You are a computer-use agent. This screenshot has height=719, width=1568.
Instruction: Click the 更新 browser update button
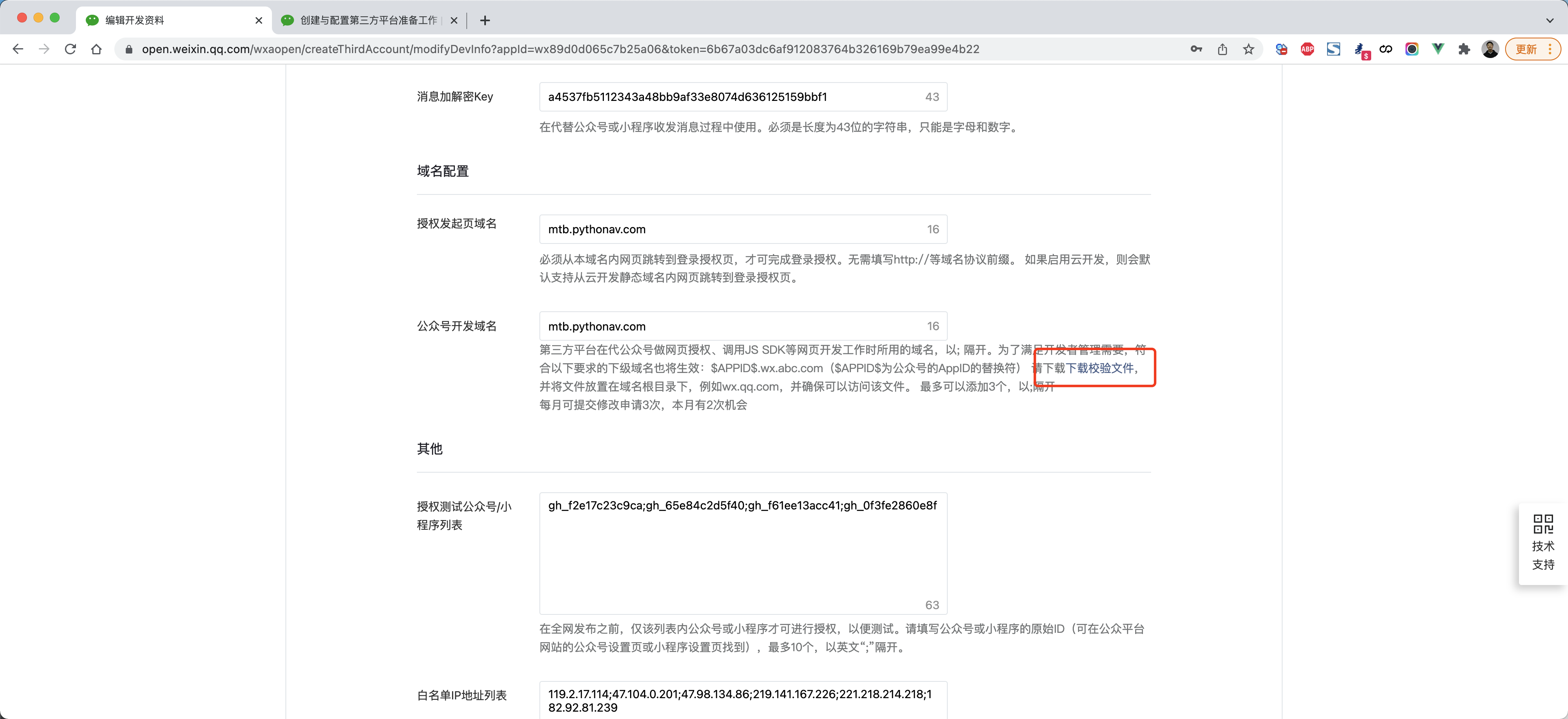click(1526, 49)
